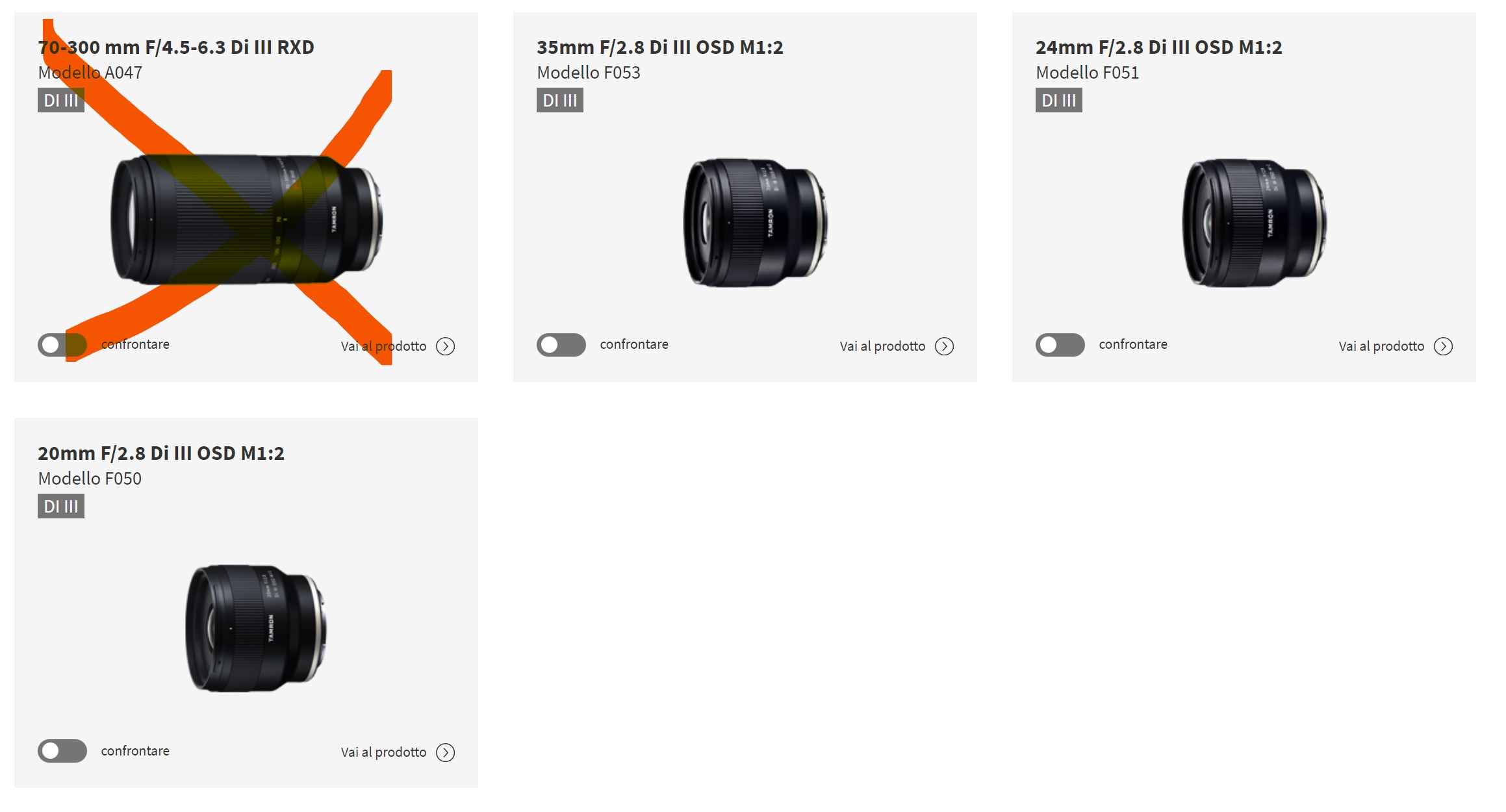Click arrow icon for 20mm F050 product

[x=445, y=752]
